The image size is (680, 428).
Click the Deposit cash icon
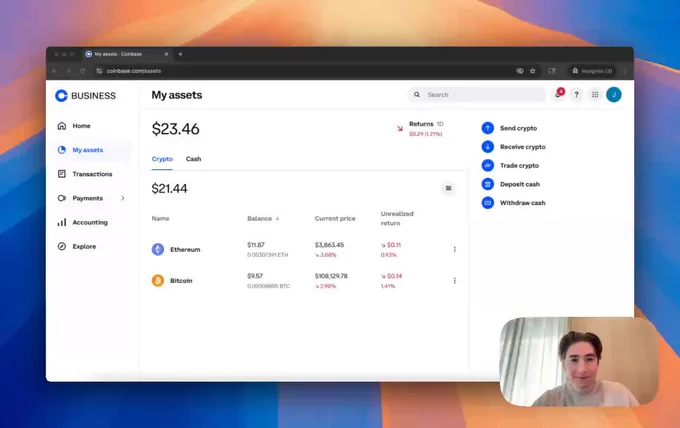point(488,184)
